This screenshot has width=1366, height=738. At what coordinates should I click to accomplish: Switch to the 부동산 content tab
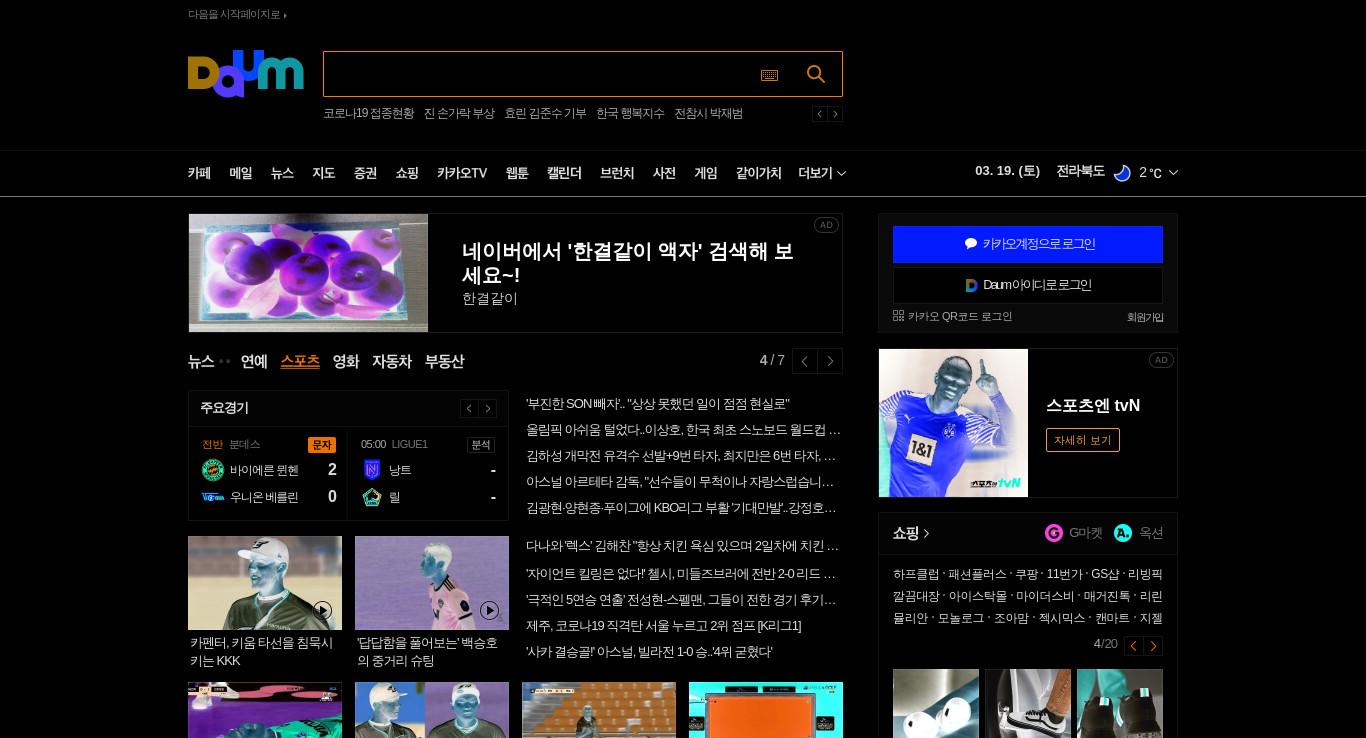coord(444,361)
